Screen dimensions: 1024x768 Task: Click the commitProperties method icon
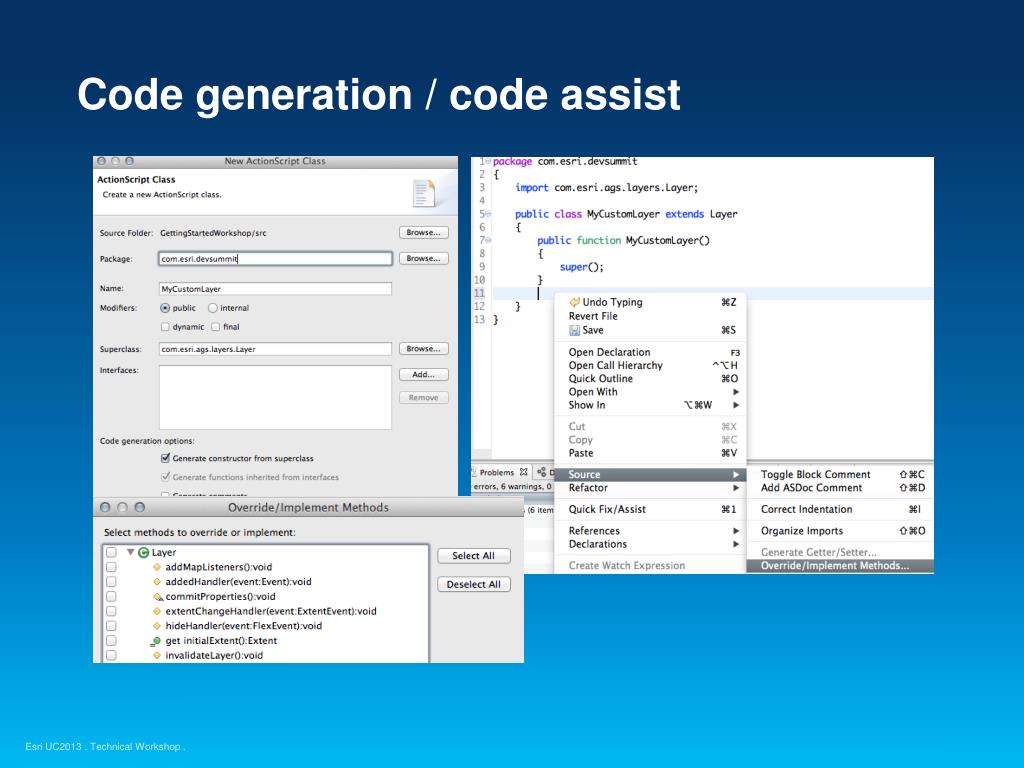coord(157,597)
